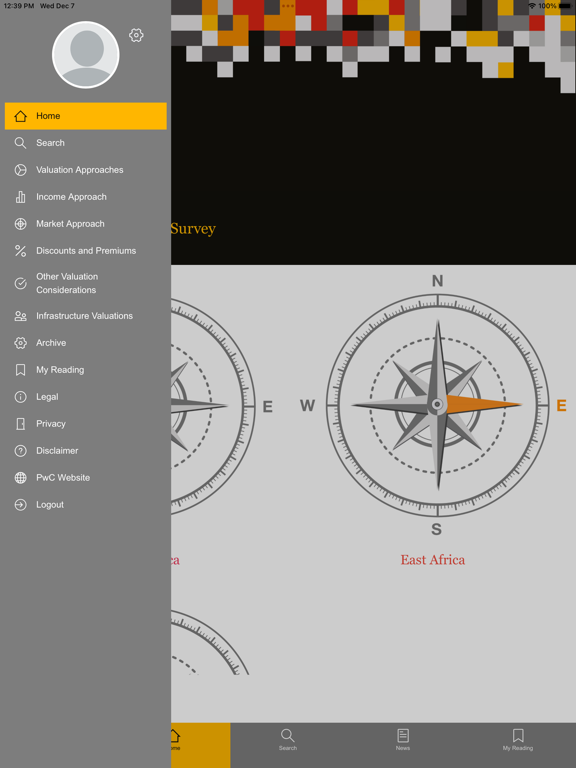This screenshot has height=768, width=576.
Task: Open Discounts and Premiums section
Action: 86,251
